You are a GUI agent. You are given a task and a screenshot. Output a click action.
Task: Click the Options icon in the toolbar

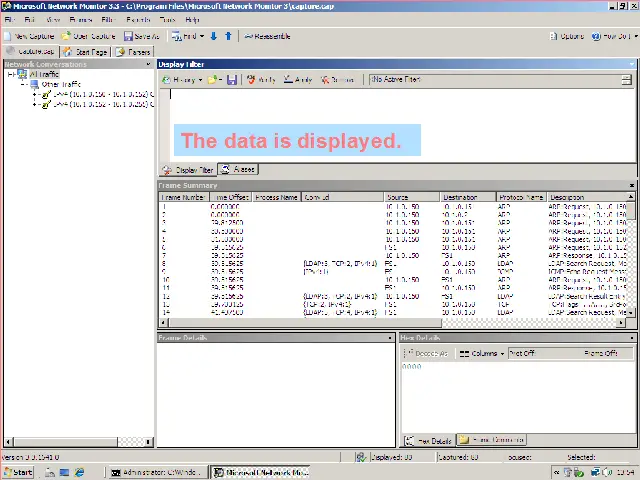click(x=553, y=36)
